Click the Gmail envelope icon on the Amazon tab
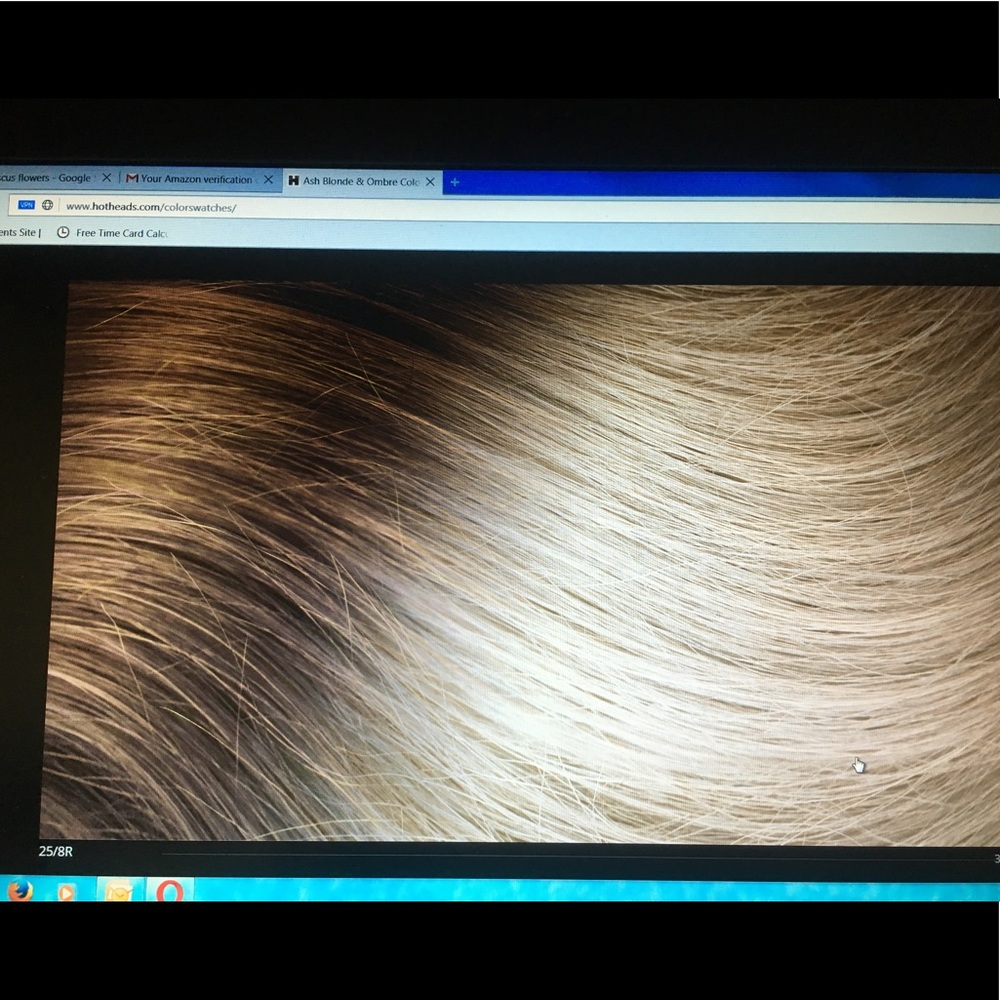 coord(131,179)
